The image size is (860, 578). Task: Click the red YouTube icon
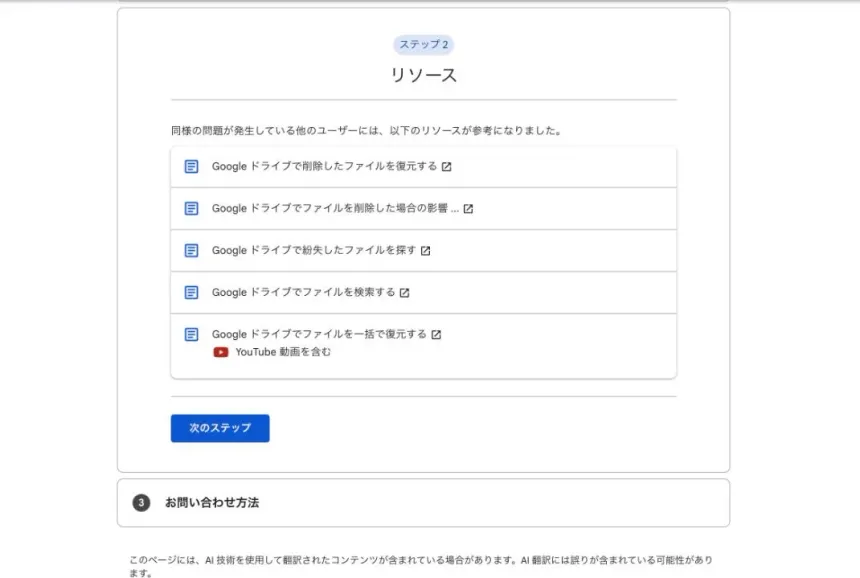(220, 352)
